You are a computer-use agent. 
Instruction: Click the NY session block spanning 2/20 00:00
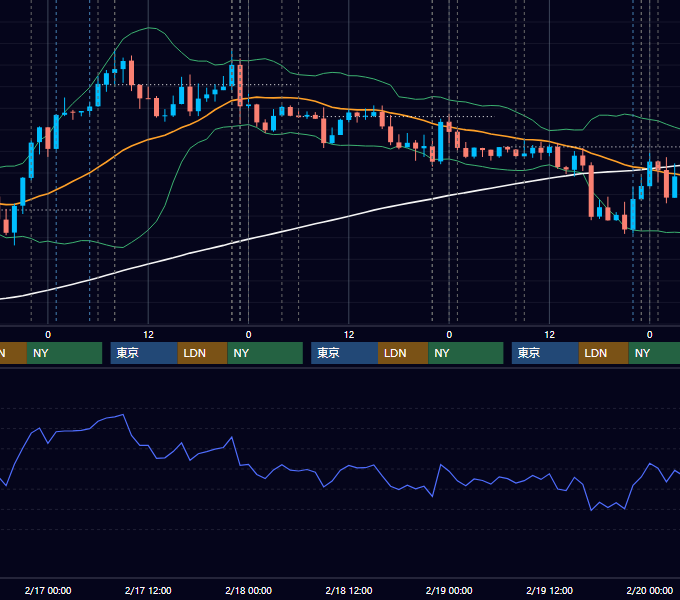coord(654,353)
